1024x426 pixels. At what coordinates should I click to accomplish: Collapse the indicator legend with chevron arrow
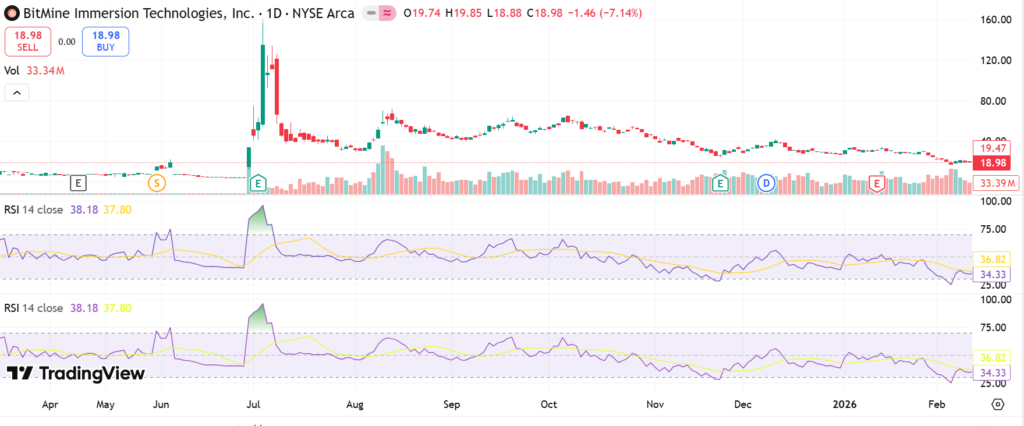(17, 93)
